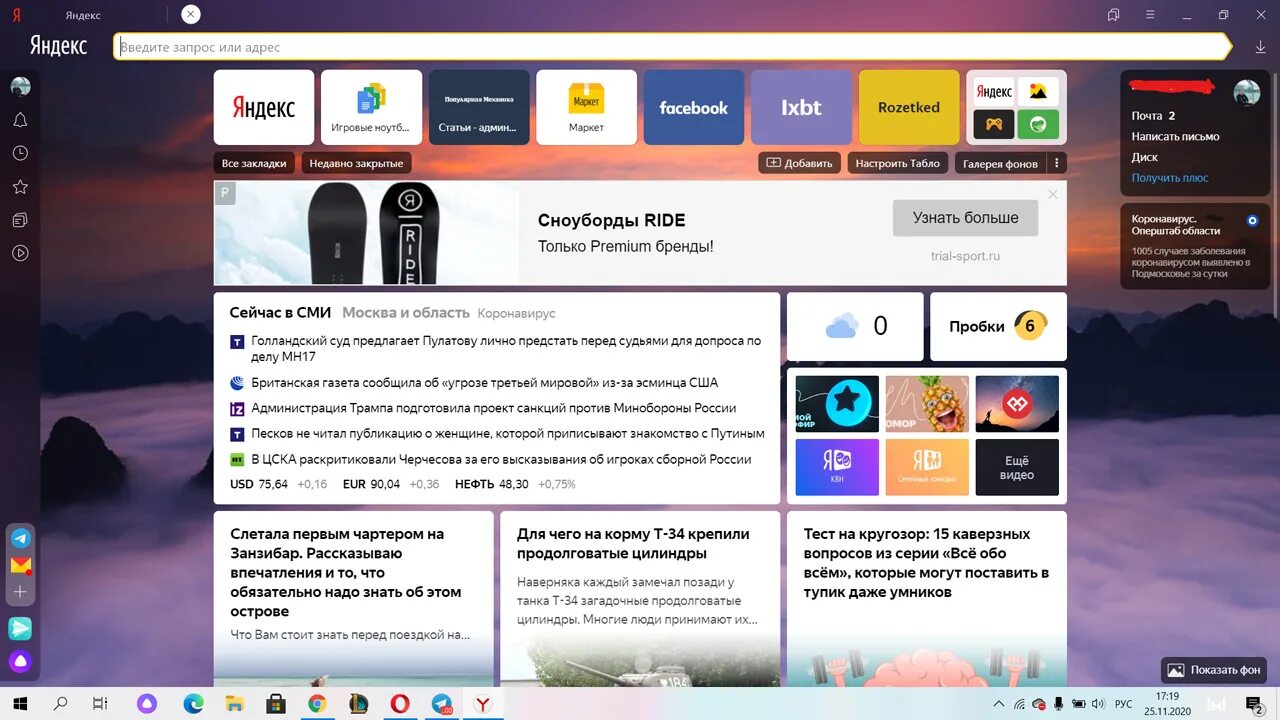Viewport: 1280px width, 720px height.
Task: Open Диск link in account panel
Action: 1145,157
